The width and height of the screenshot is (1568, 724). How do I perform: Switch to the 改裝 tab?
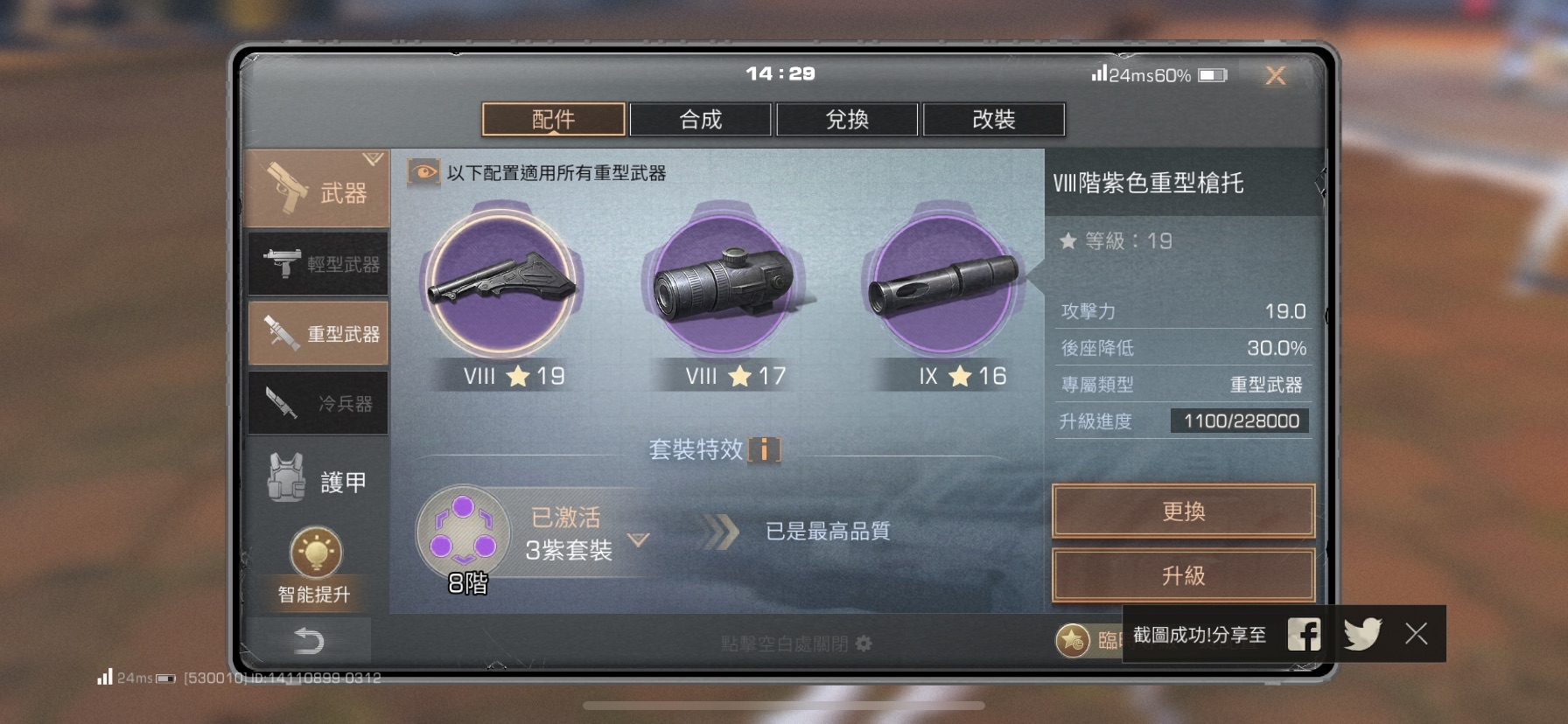coord(994,120)
